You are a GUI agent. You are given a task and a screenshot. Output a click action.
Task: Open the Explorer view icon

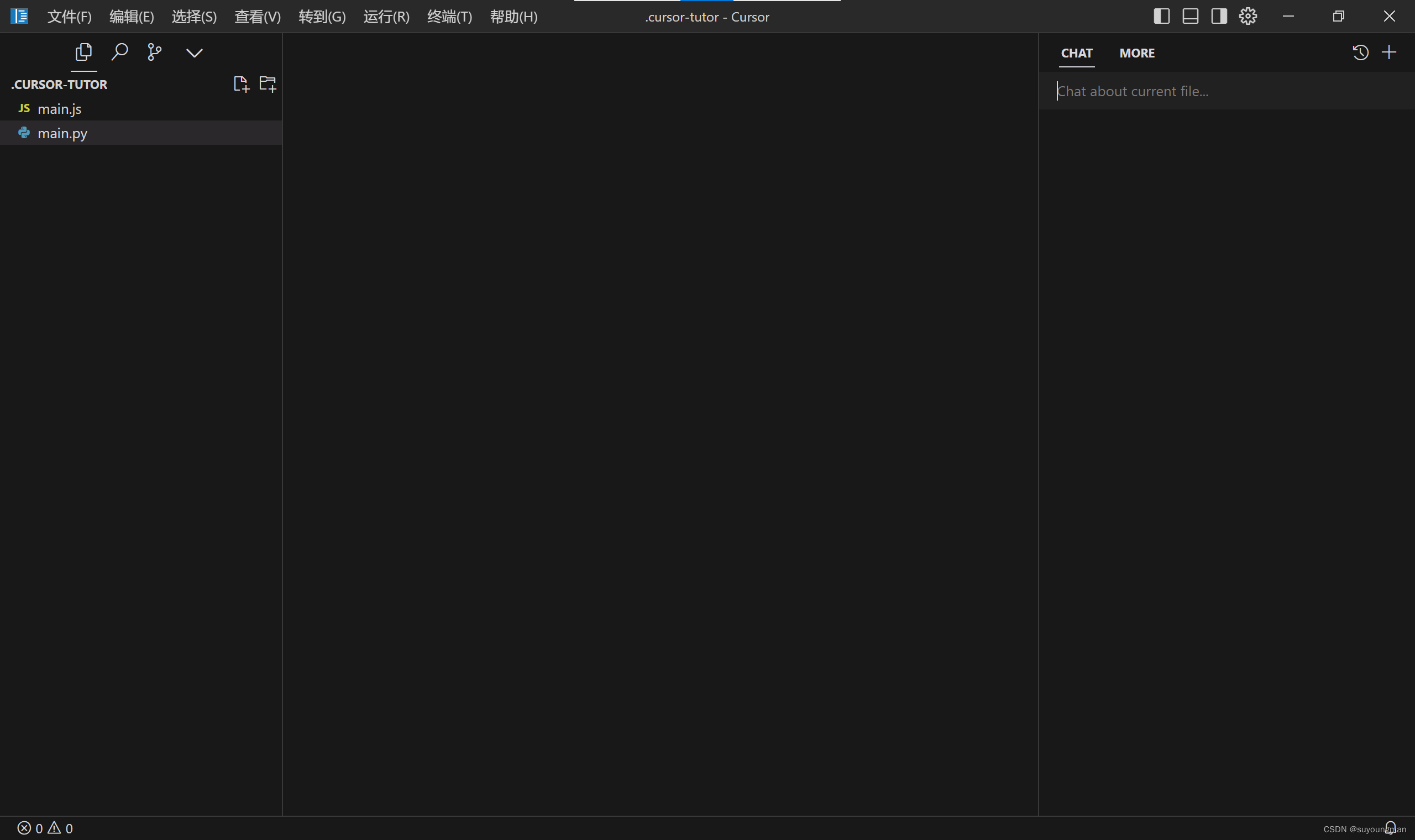click(x=84, y=52)
